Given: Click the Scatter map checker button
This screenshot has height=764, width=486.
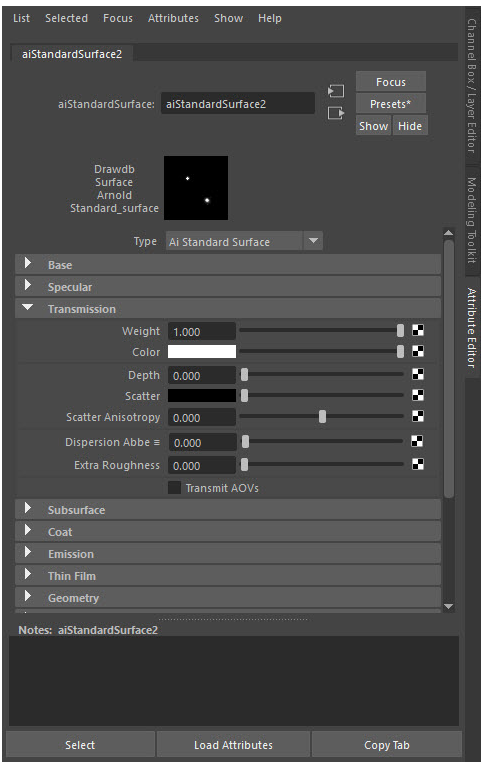Looking at the screenshot, I should click(418, 395).
